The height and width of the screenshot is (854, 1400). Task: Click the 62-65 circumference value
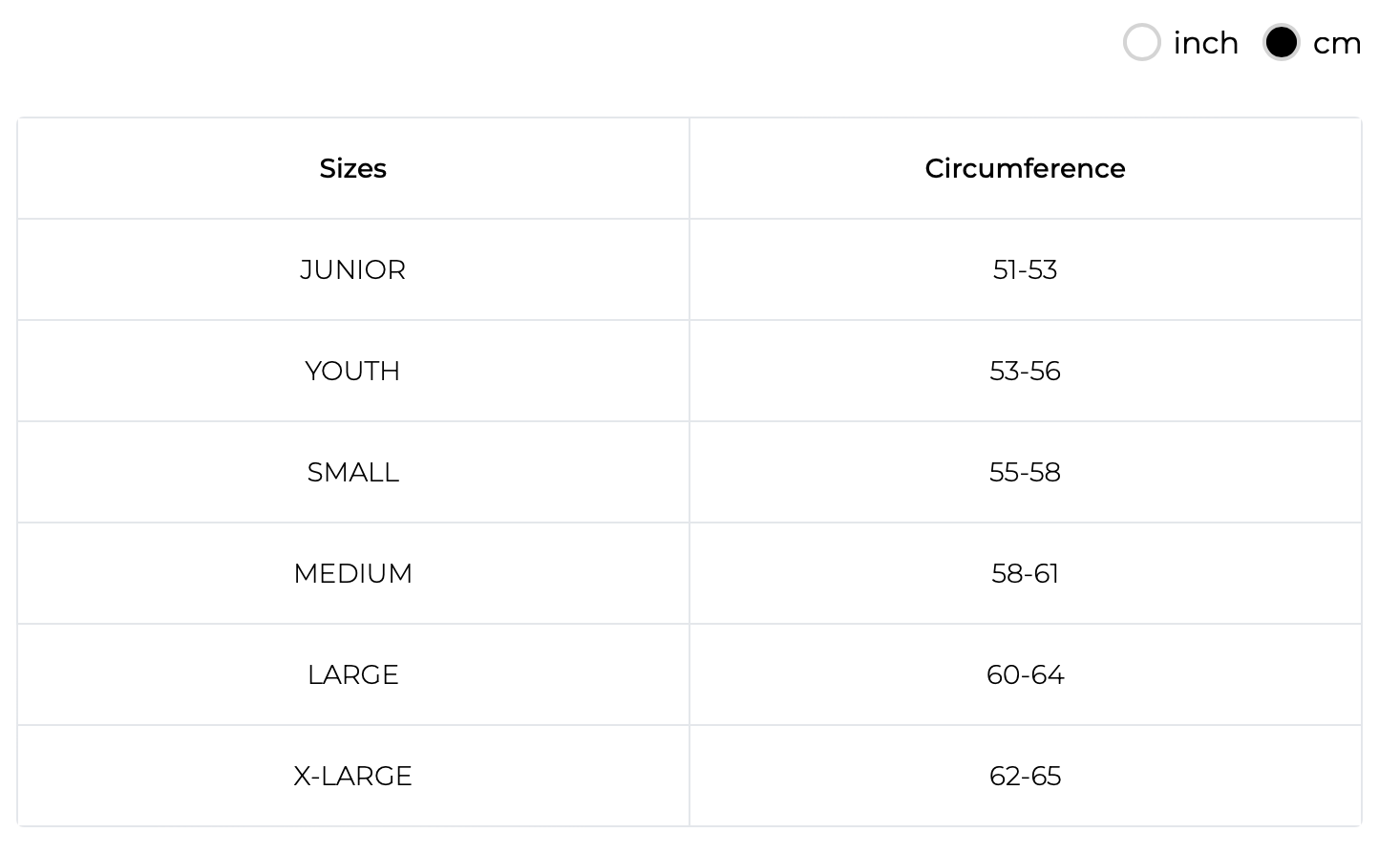click(1025, 776)
